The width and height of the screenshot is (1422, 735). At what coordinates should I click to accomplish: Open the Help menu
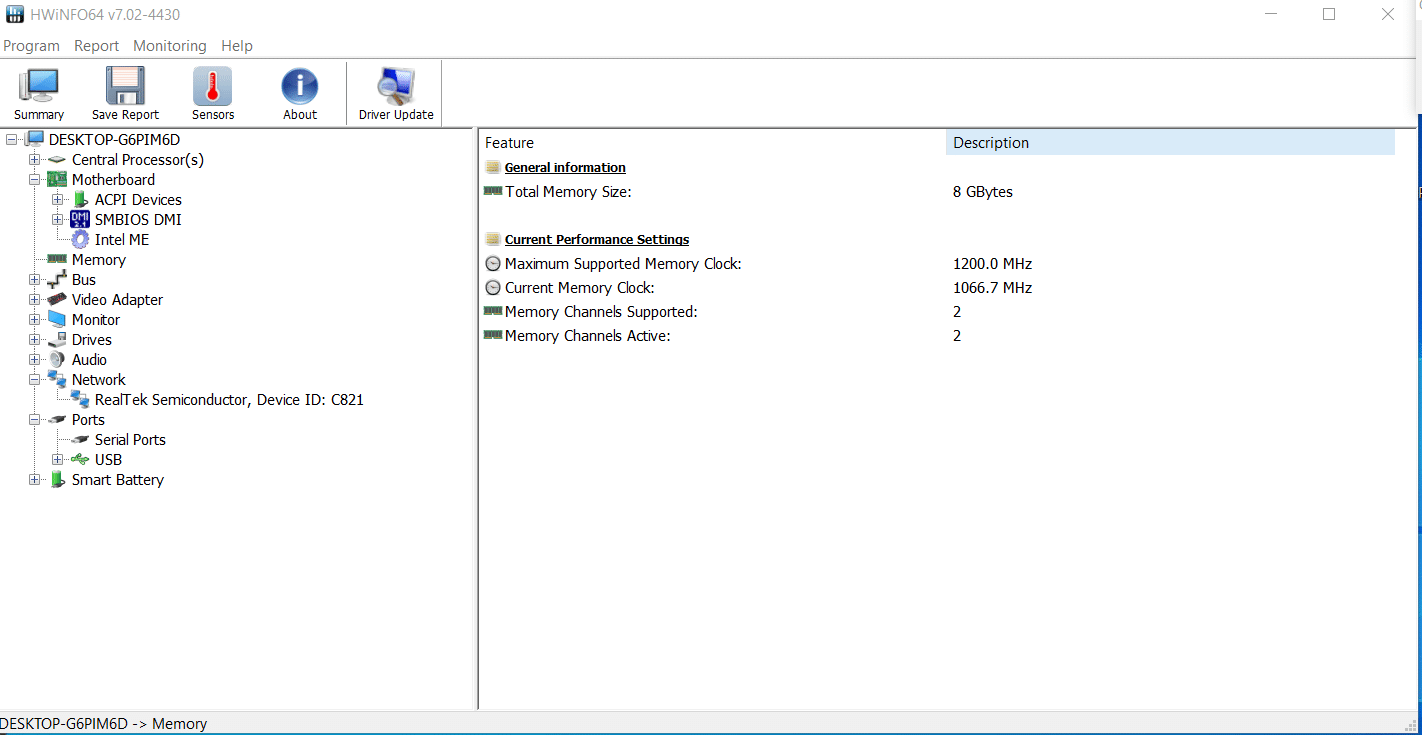237,45
